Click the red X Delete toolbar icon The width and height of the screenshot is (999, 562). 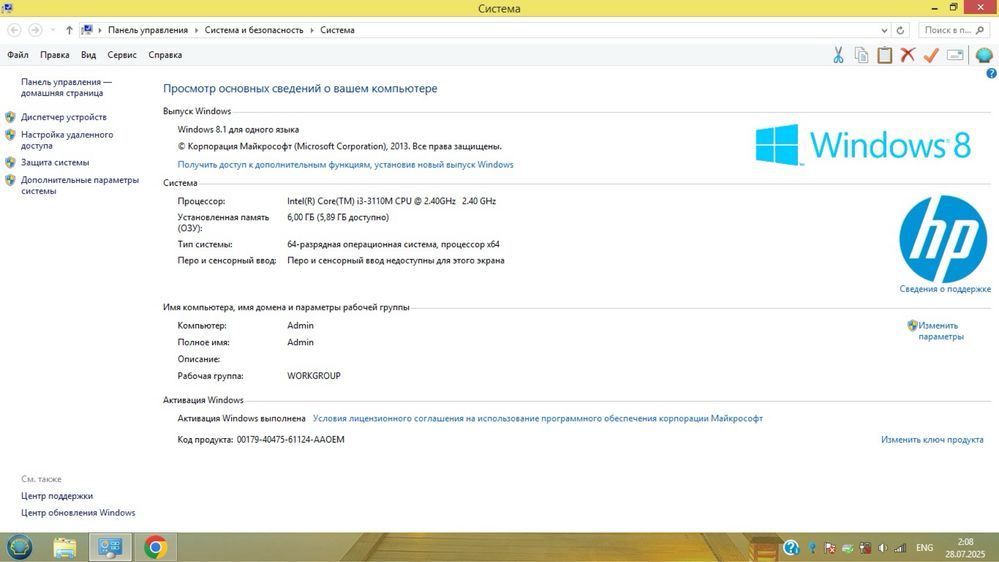(x=908, y=55)
